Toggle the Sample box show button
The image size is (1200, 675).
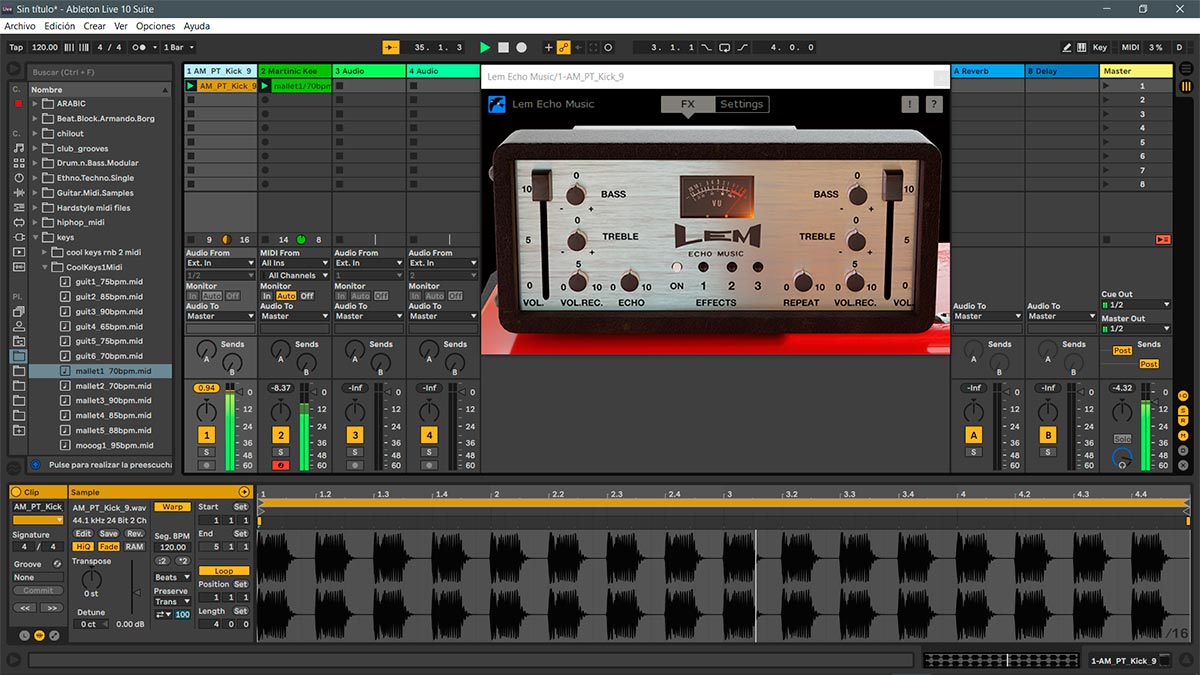tap(39, 635)
